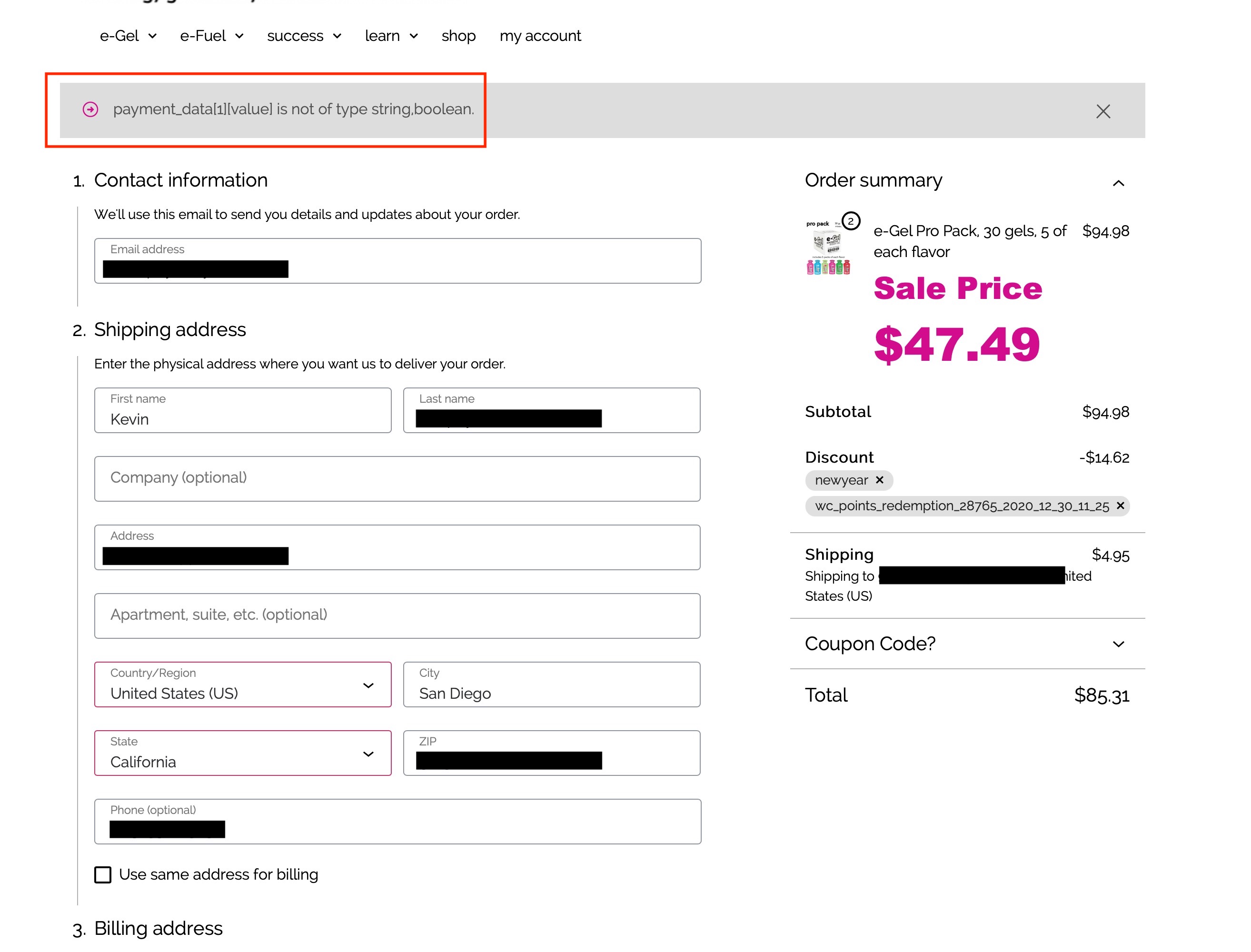Remove the newyear coupon code
1251x952 pixels.
tap(880, 481)
